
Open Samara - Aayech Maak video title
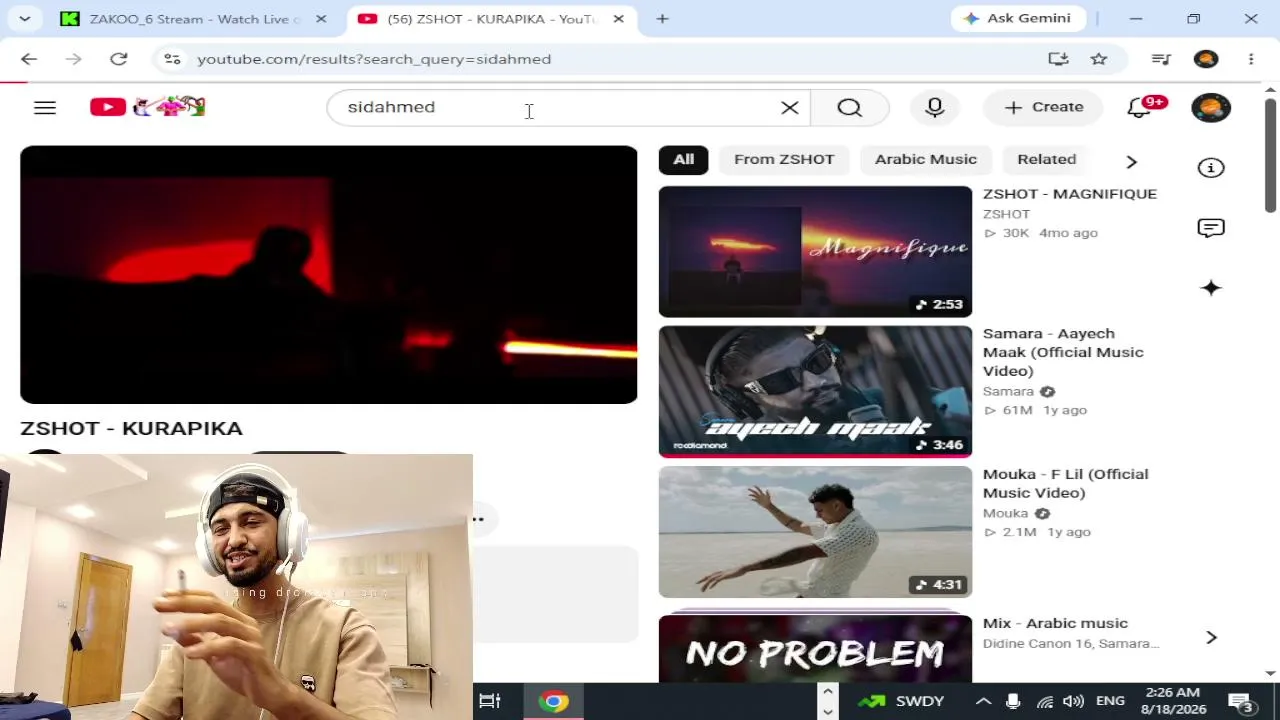pyautogui.click(x=1063, y=352)
